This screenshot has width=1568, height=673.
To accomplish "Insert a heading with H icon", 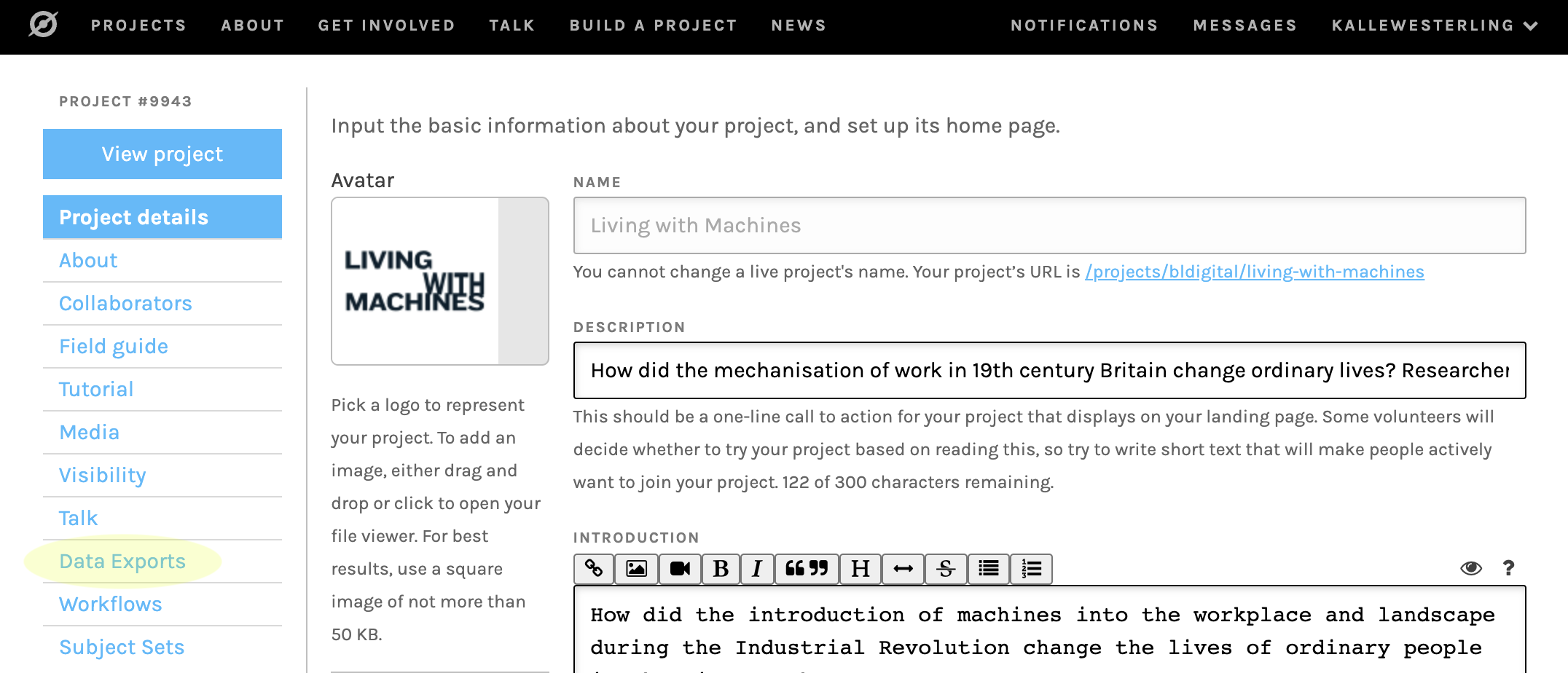I will click(861, 568).
